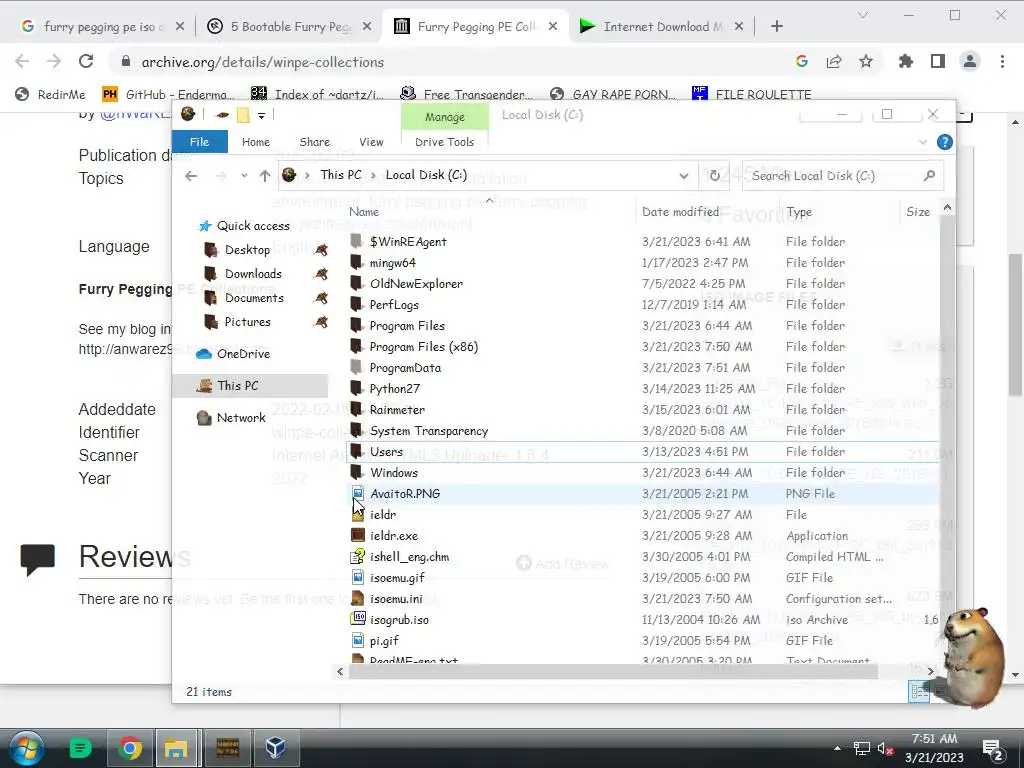The height and width of the screenshot is (768, 1024).
Task: Select the ieldr.exe application icon
Action: tap(358, 536)
